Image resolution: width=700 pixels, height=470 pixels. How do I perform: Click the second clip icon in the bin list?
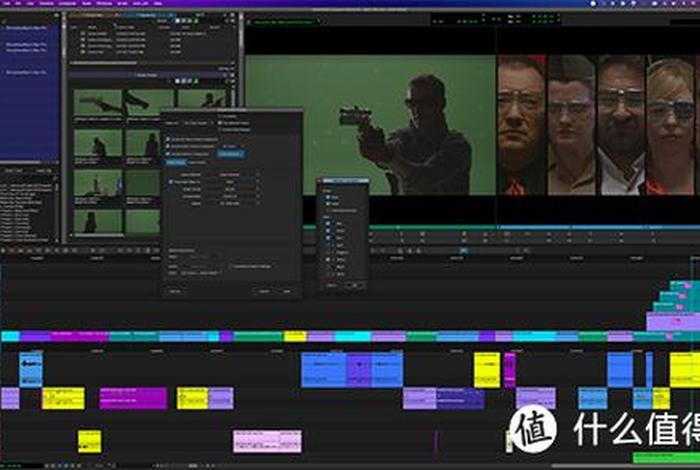[82, 41]
